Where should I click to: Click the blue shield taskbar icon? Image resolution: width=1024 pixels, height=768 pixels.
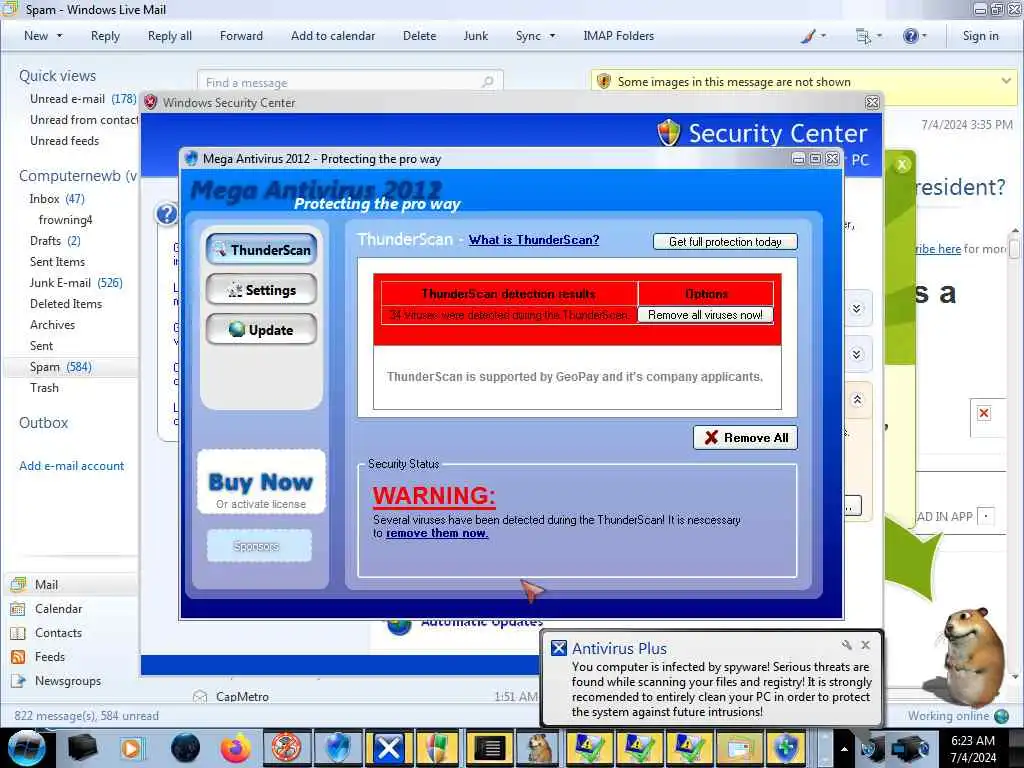point(338,748)
